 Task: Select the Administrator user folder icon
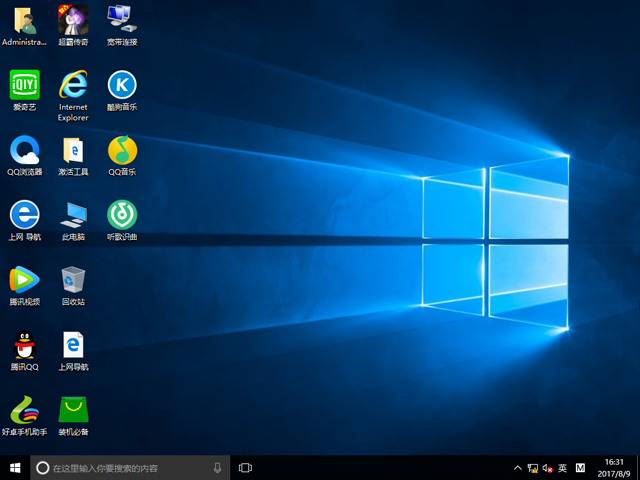tap(24, 18)
